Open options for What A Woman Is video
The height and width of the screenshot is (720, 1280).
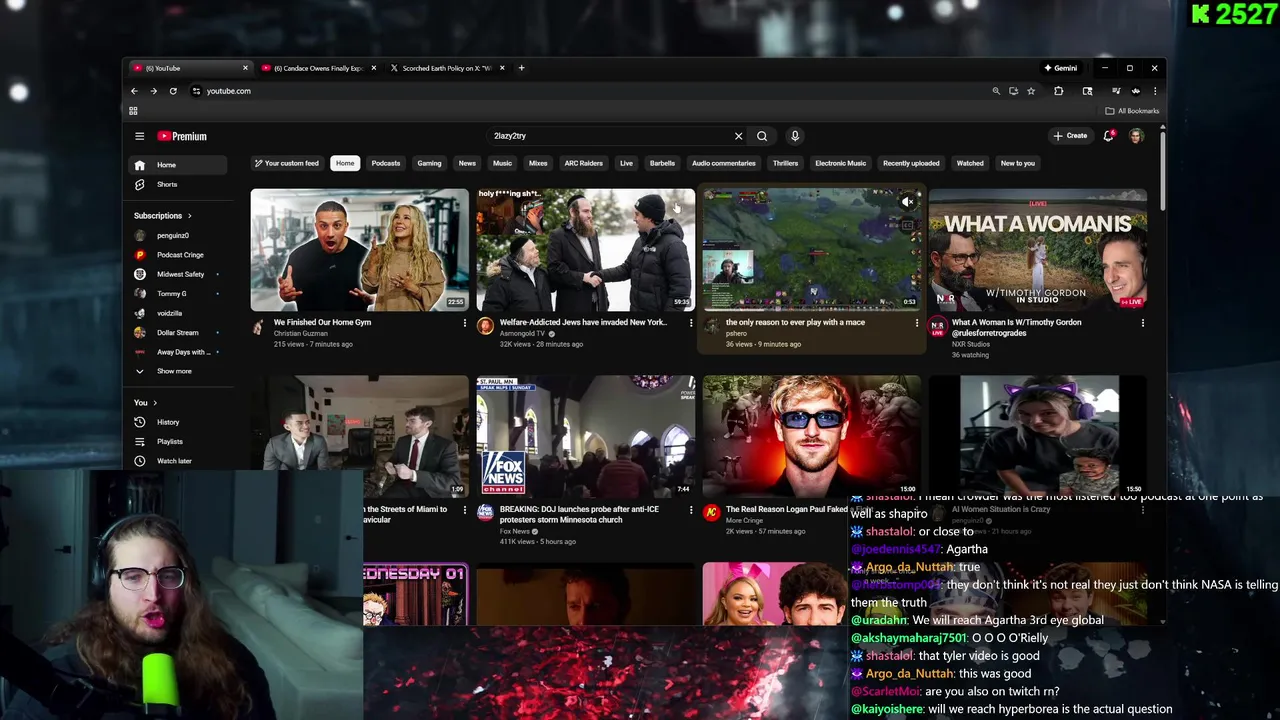click(1143, 323)
